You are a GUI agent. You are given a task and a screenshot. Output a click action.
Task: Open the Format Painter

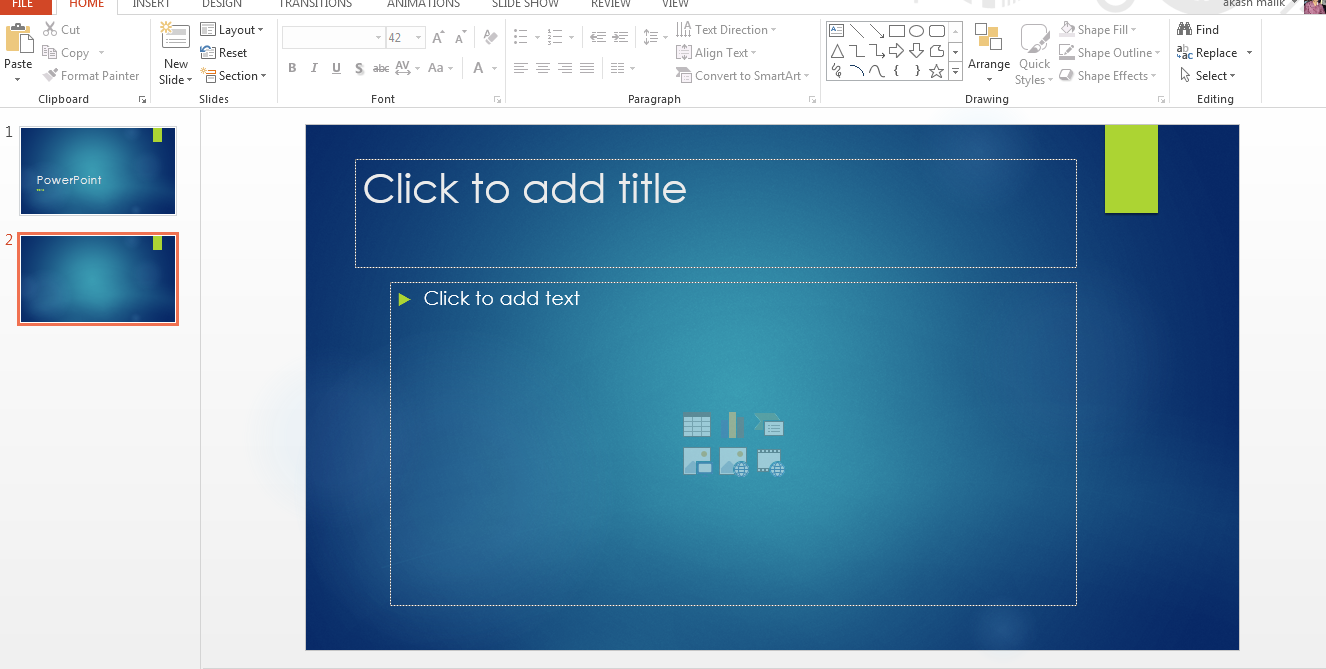coord(91,75)
